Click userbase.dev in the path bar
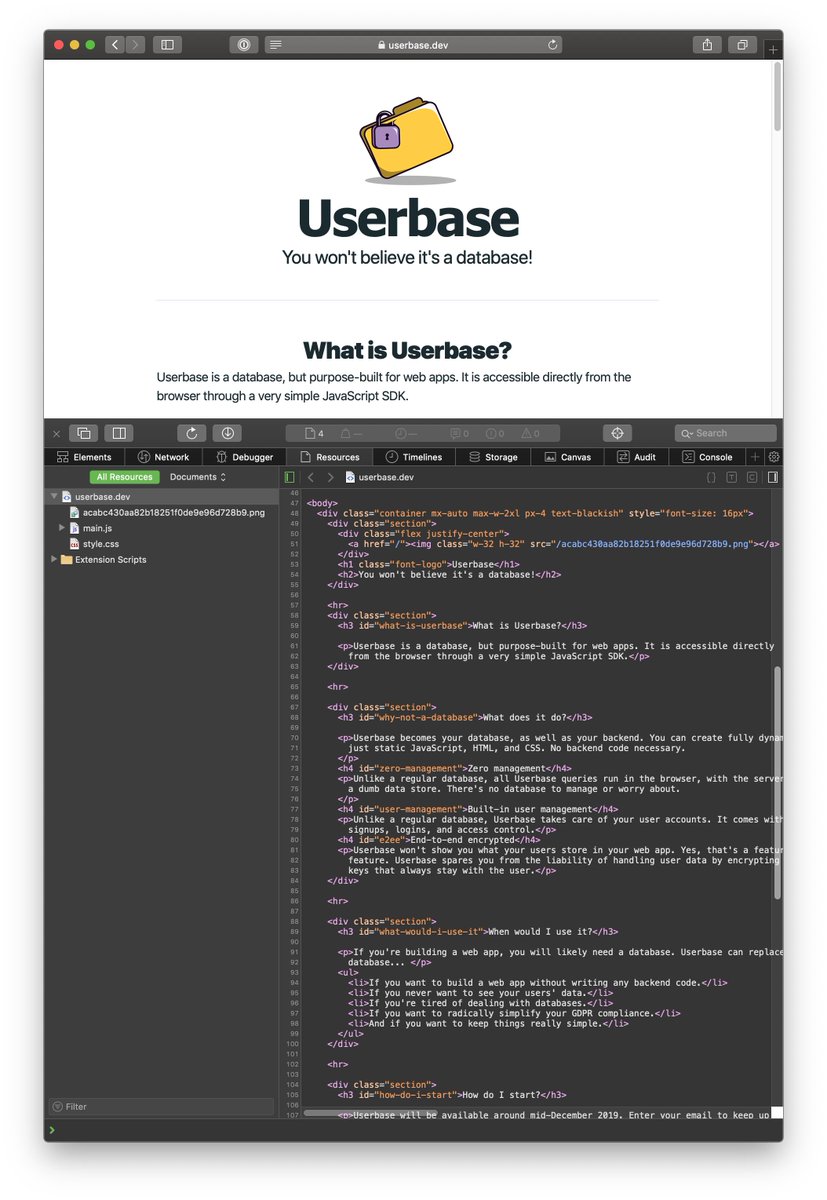Image resolution: width=827 pixels, height=1200 pixels. click(379, 477)
